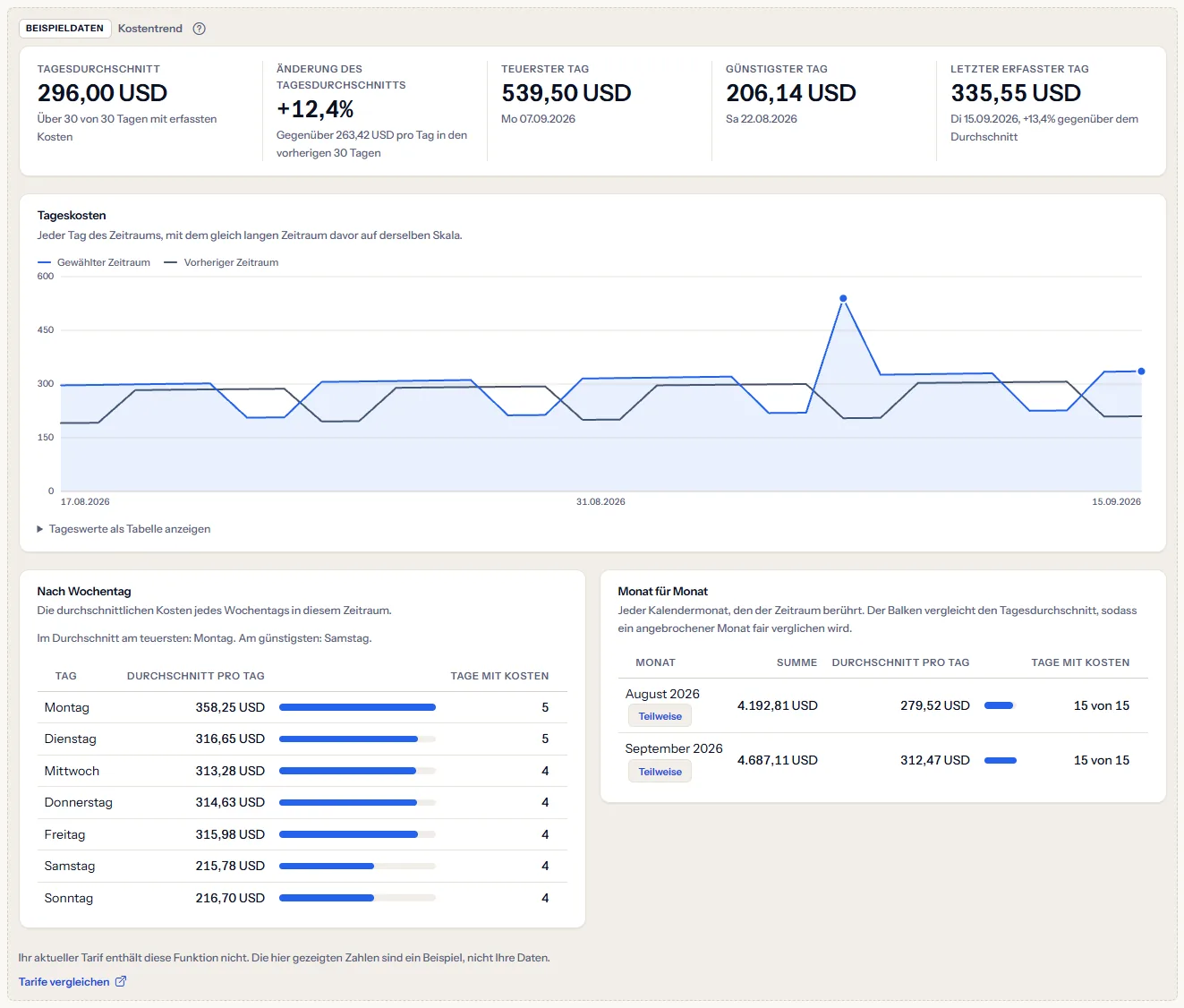Click the external link icon beside Tarife vergleichen

pyautogui.click(x=121, y=981)
